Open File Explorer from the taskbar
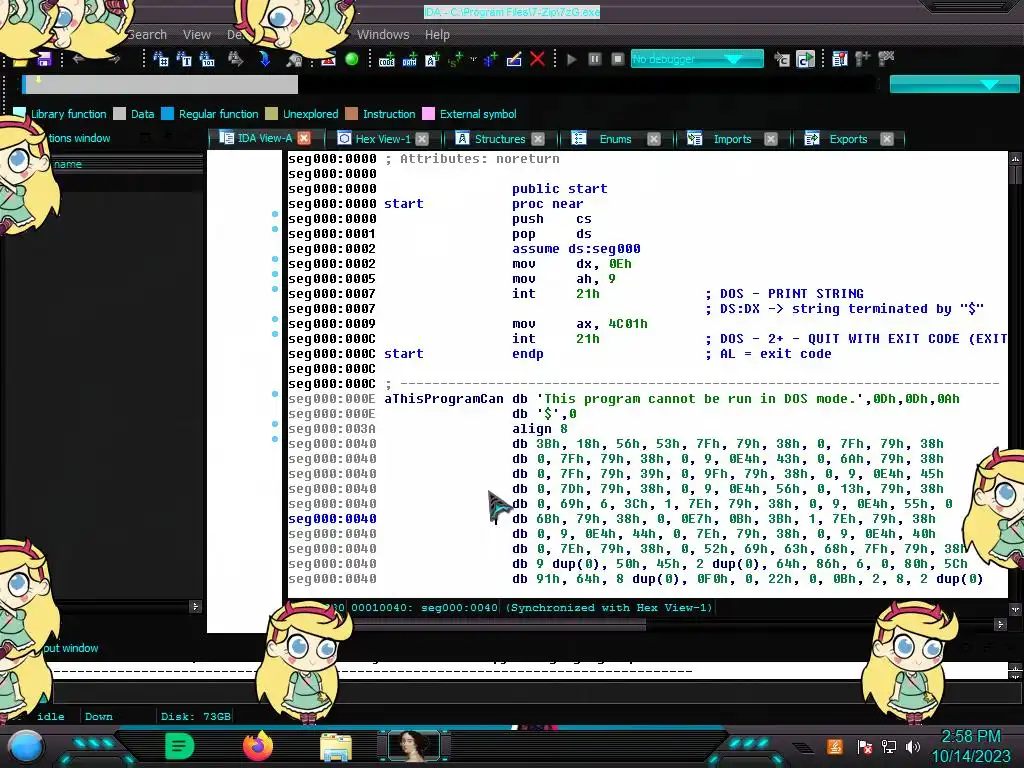This screenshot has height=768, width=1024. (336, 748)
